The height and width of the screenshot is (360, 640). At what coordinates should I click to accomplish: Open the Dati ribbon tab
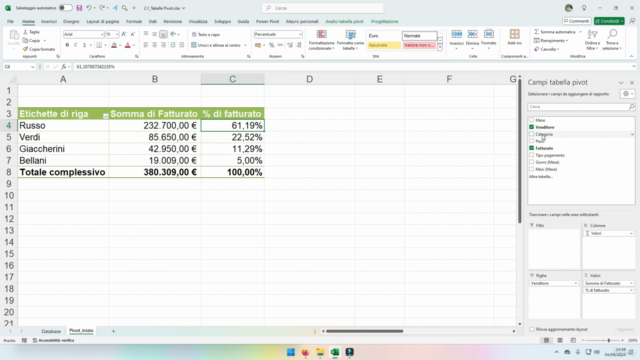[153, 21]
